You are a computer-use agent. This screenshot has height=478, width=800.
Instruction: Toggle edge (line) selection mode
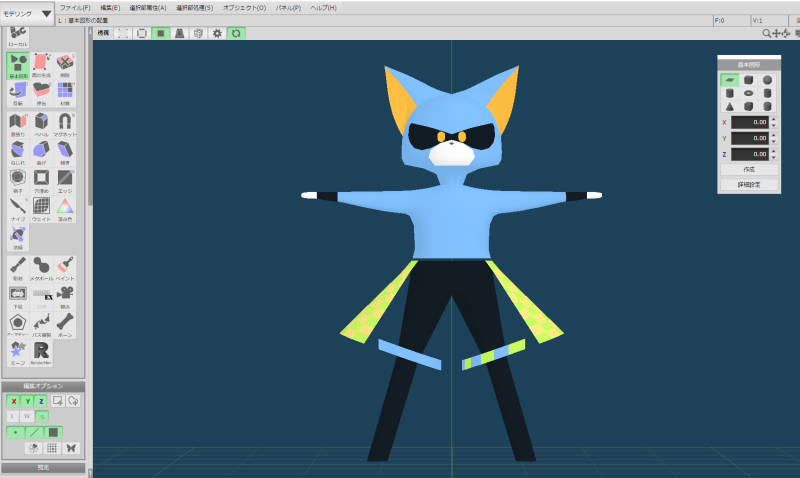[34, 433]
